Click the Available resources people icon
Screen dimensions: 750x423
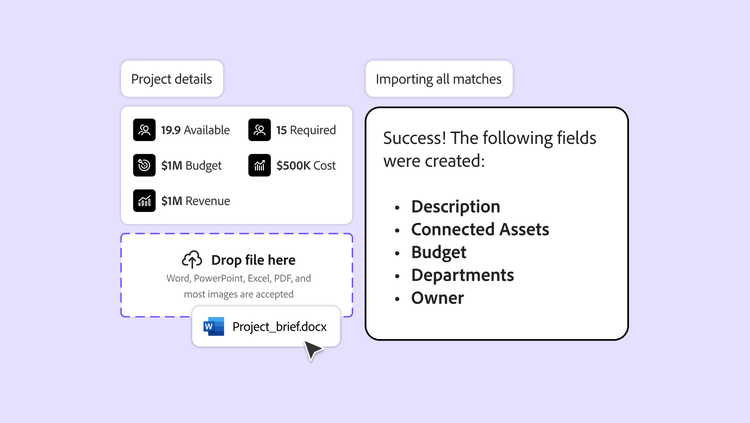[145, 130]
